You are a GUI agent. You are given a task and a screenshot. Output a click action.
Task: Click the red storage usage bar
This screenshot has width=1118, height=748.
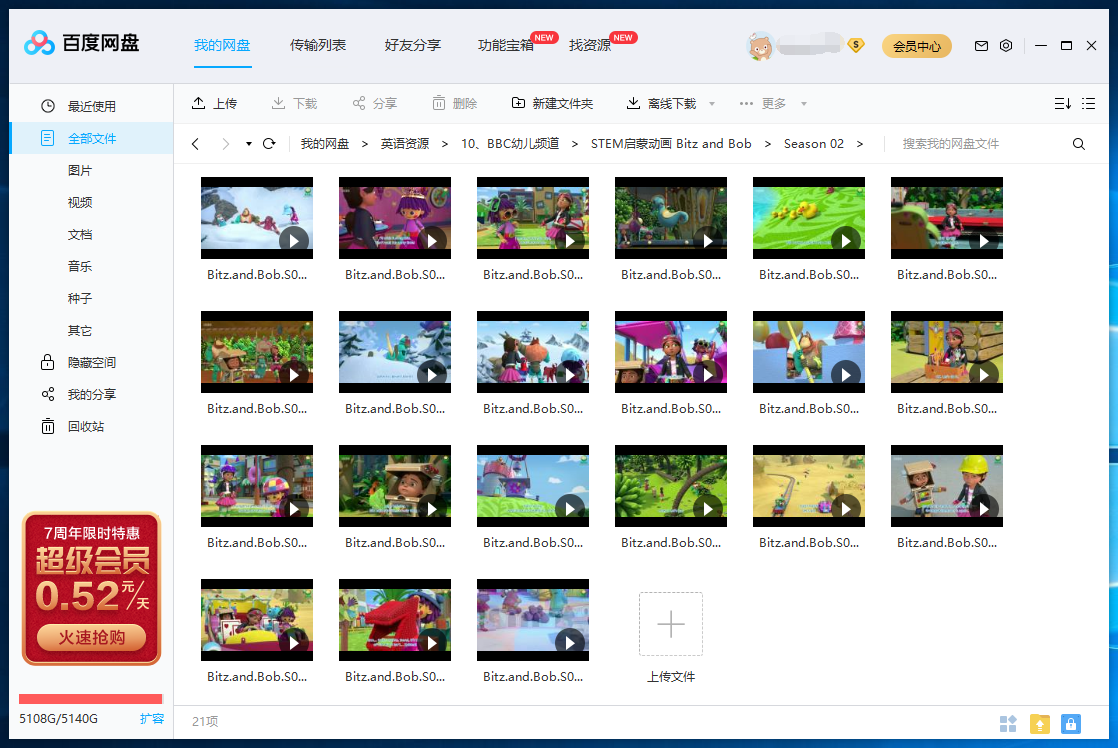point(90,699)
